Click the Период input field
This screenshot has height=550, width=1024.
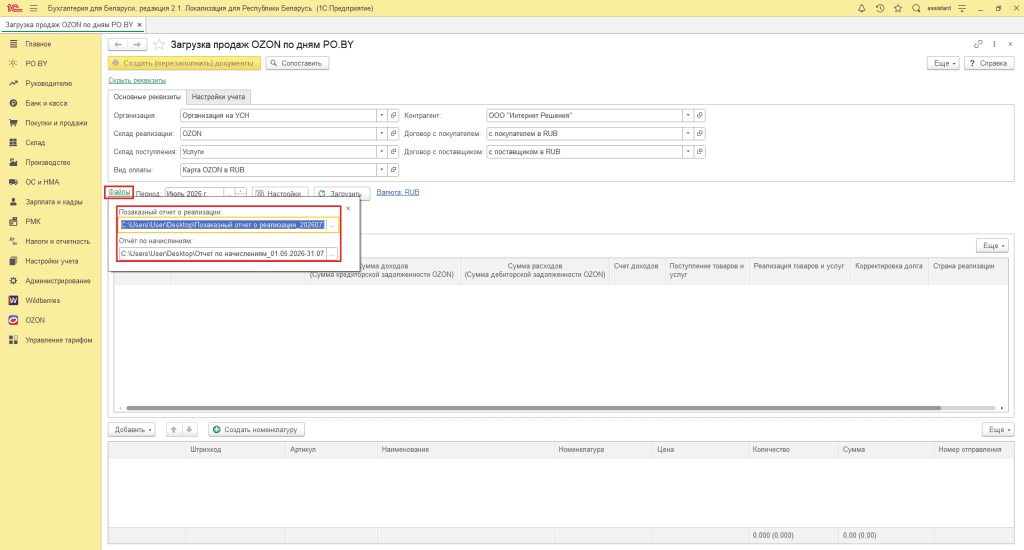195,193
